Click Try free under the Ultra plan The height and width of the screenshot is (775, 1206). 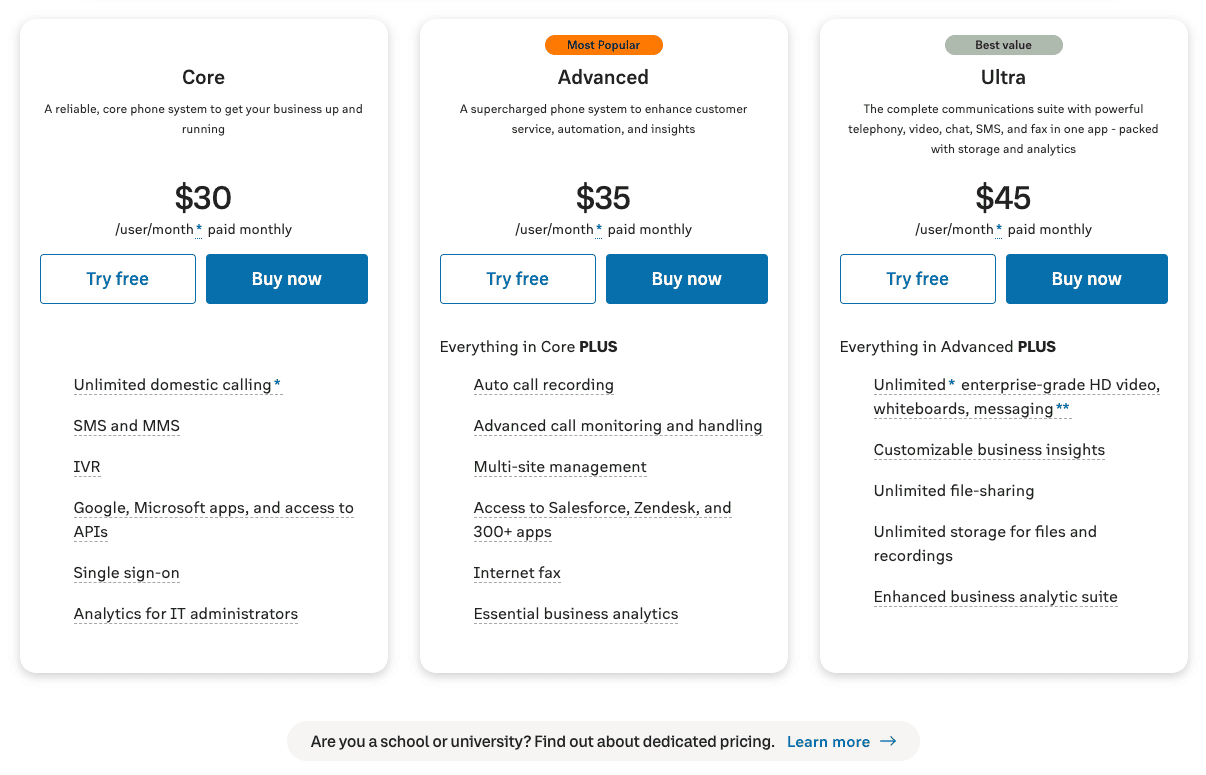pyautogui.click(x=918, y=279)
